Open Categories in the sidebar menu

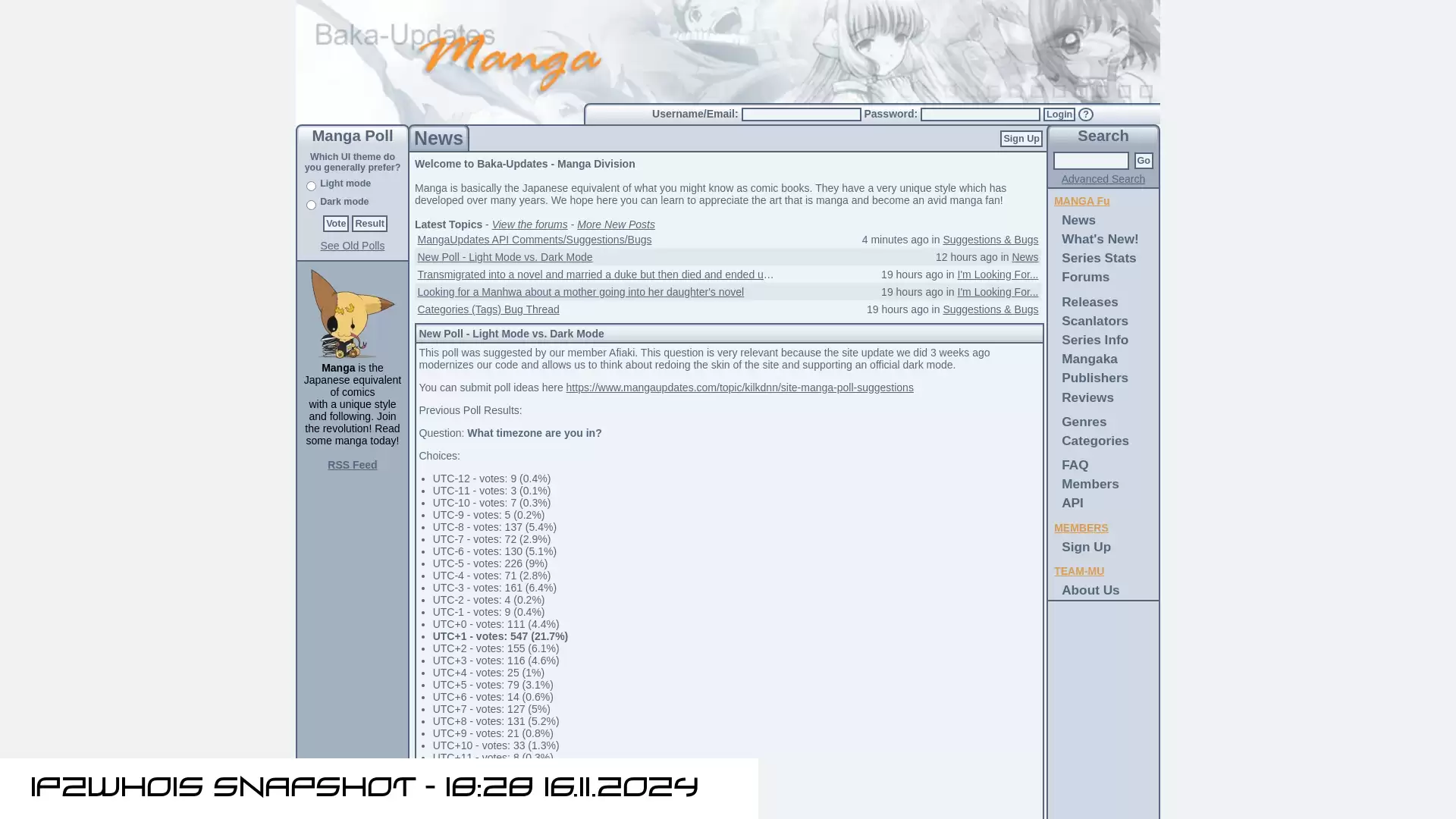[1095, 441]
